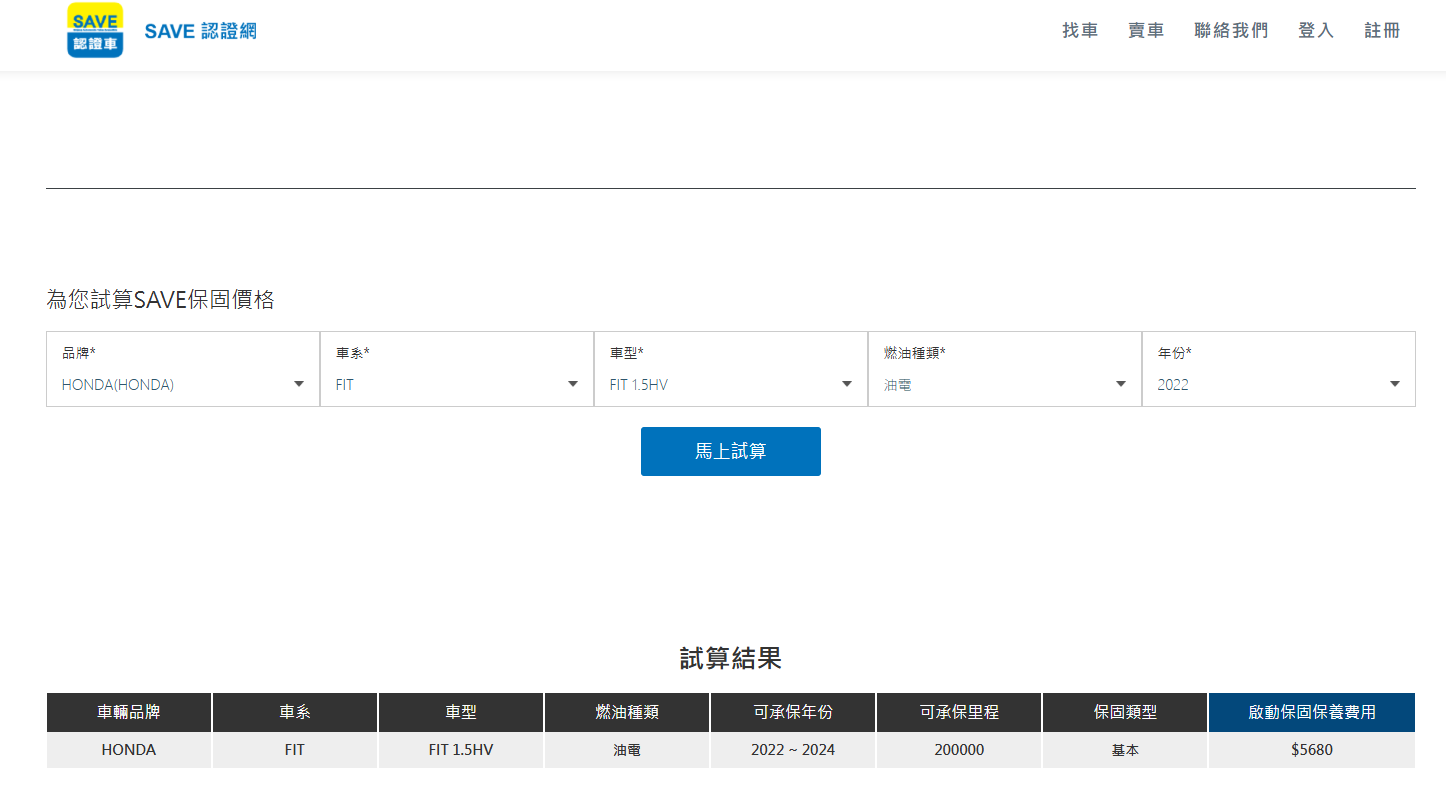Viewport: 1446px width, 794px height.
Task: Open the 車系 dropdown showing FIT
Action: pyautogui.click(x=457, y=369)
